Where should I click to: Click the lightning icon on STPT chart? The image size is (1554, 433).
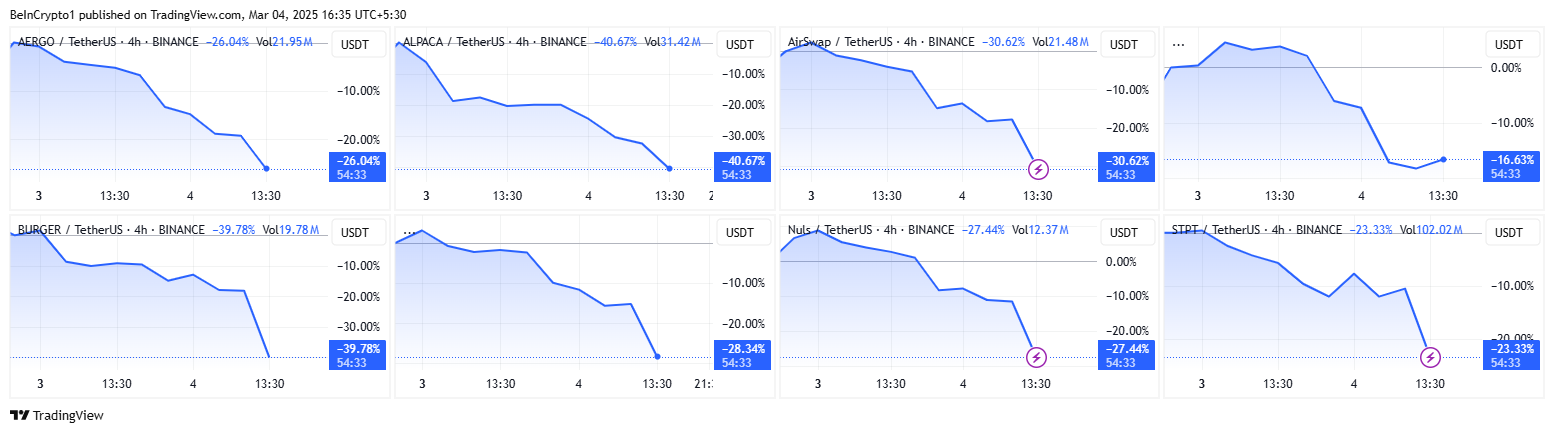1431,357
